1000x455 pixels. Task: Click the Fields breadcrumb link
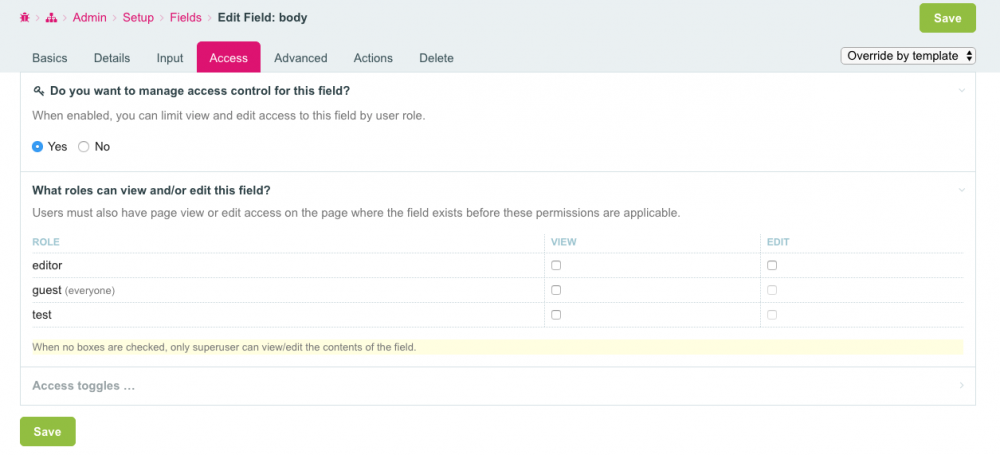coord(185,18)
